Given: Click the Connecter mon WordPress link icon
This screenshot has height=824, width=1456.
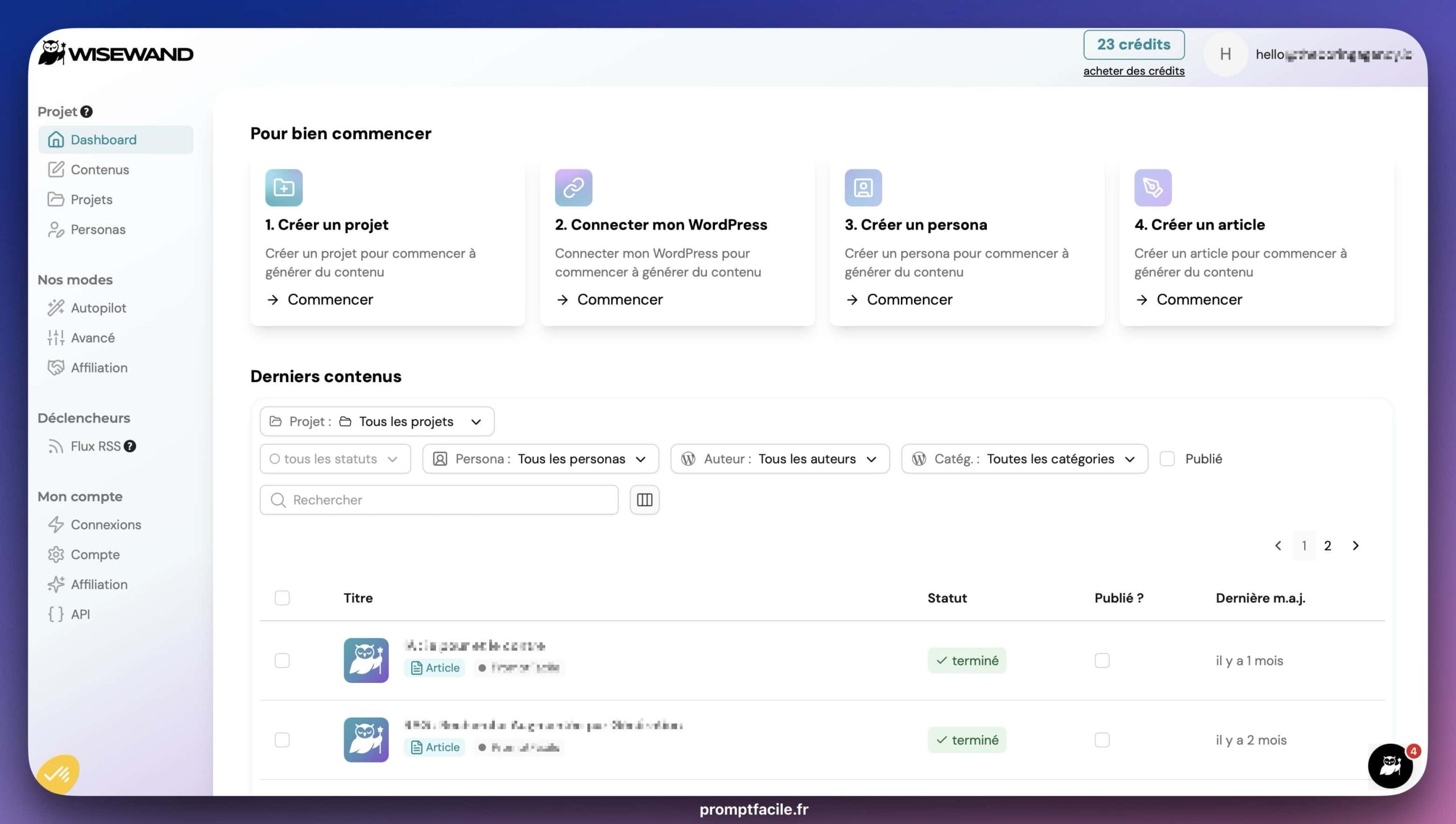Looking at the screenshot, I should click(x=573, y=188).
